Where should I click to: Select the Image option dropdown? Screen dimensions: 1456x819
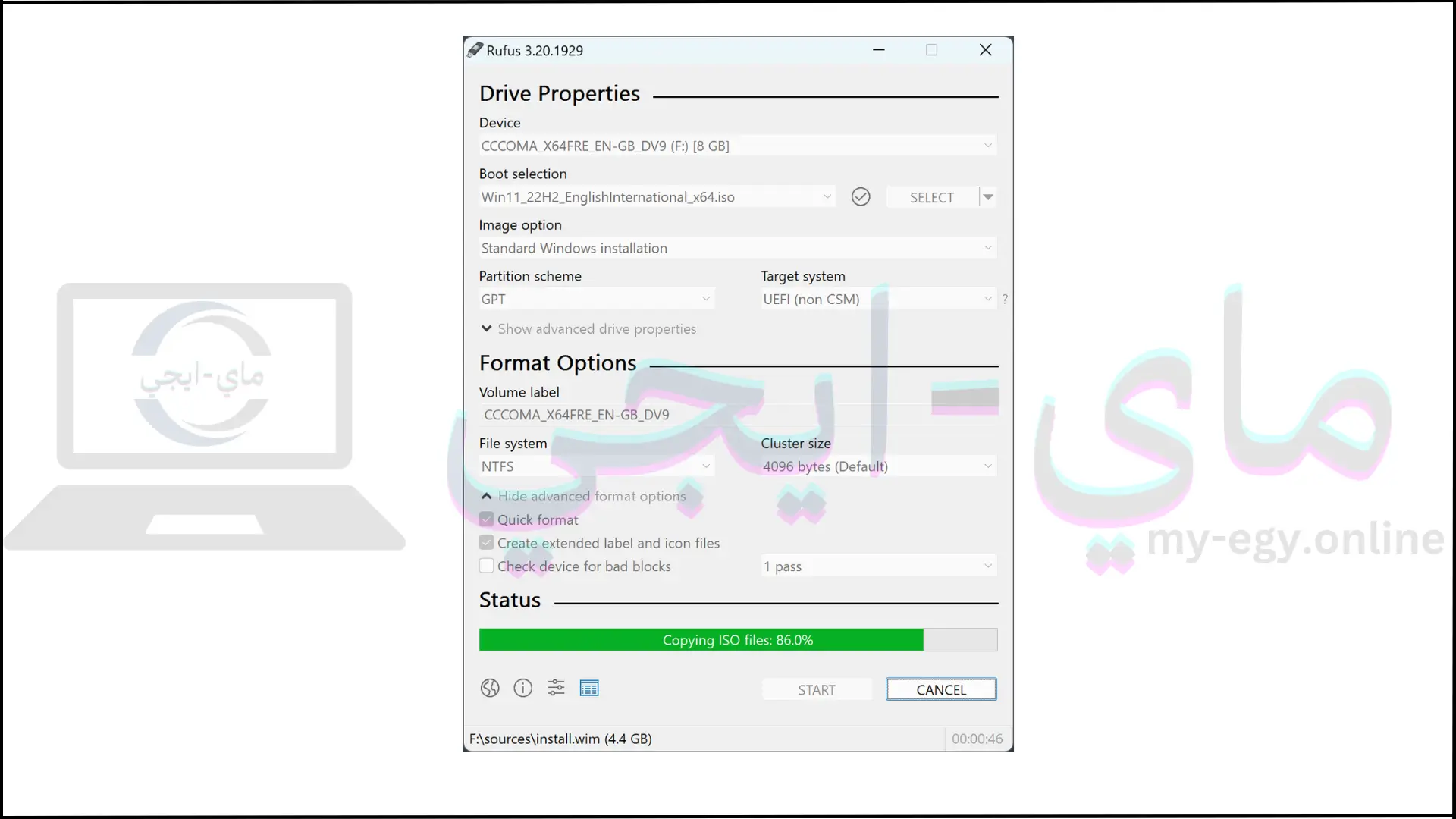coord(737,247)
